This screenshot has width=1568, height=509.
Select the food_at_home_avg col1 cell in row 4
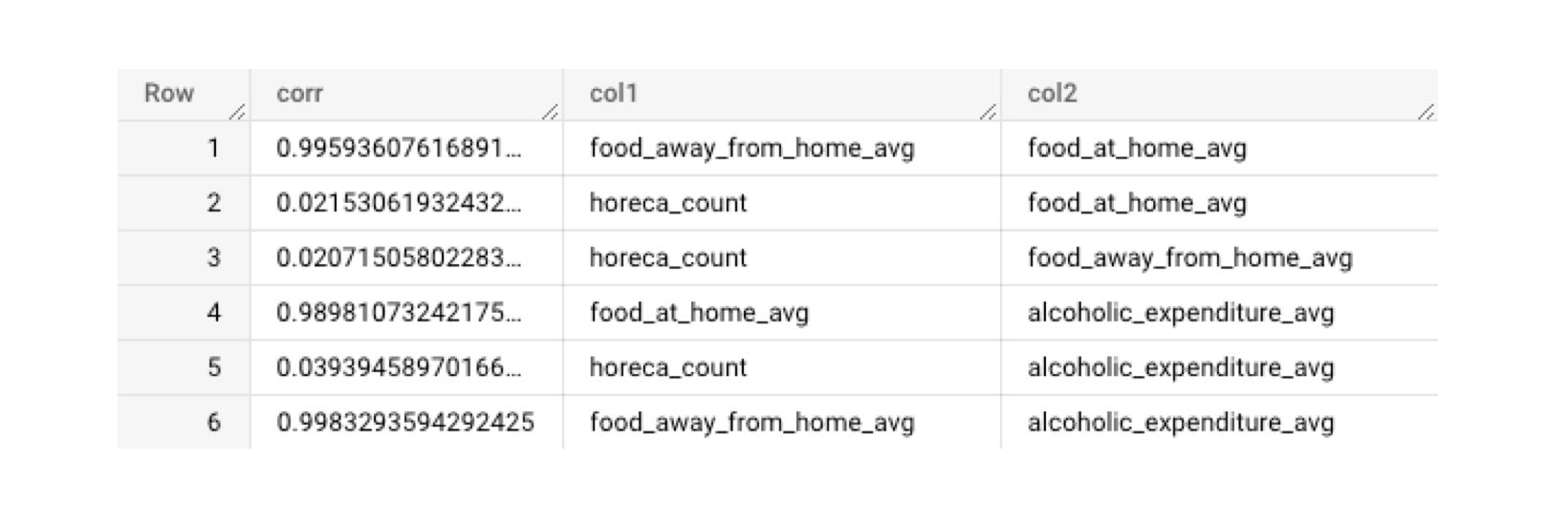pyautogui.click(x=699, y=313)
